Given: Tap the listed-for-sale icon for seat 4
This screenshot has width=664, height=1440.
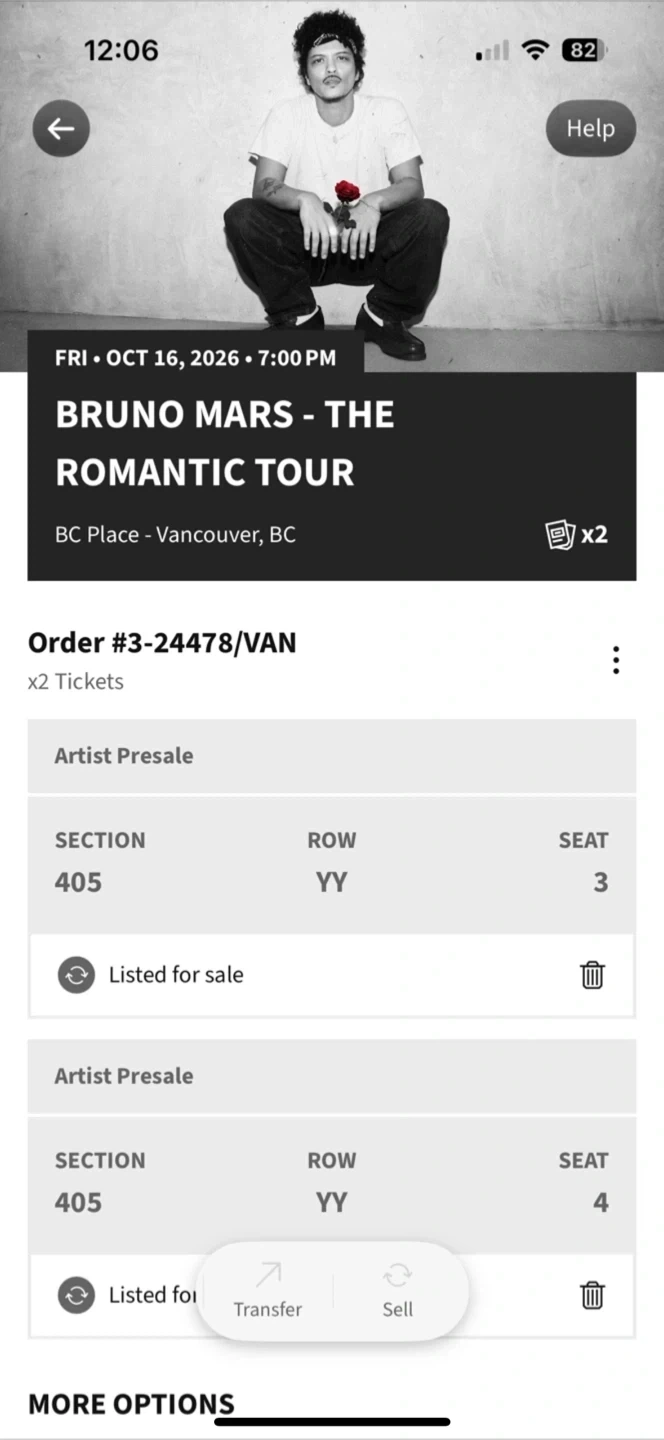Looking at the screenshot, I should tap(76, 1295).
